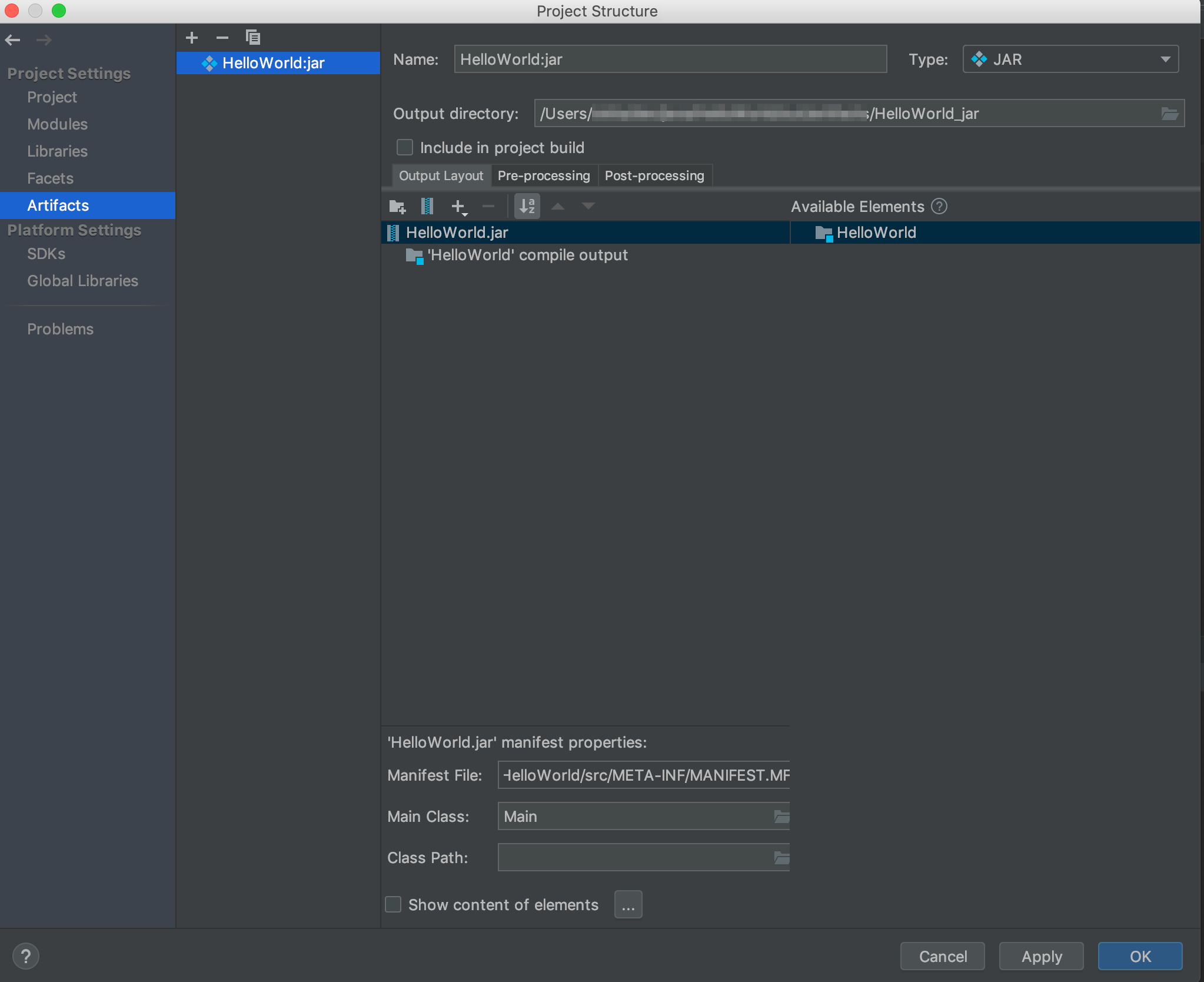Click the artifact Name input field

(x=670, y=59)
